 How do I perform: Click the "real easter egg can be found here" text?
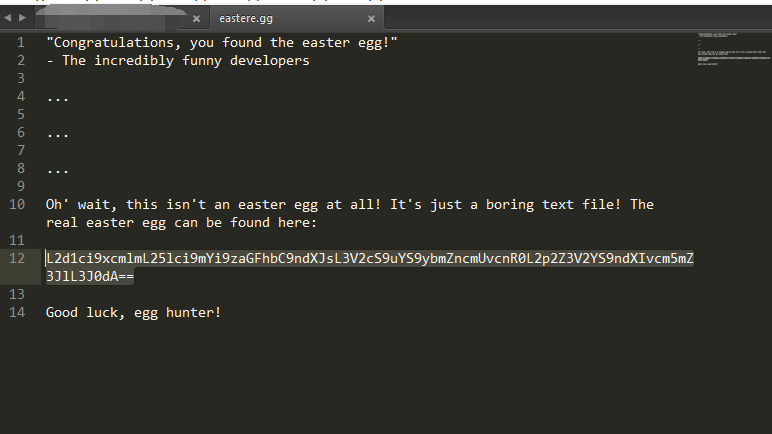[181, 223]
